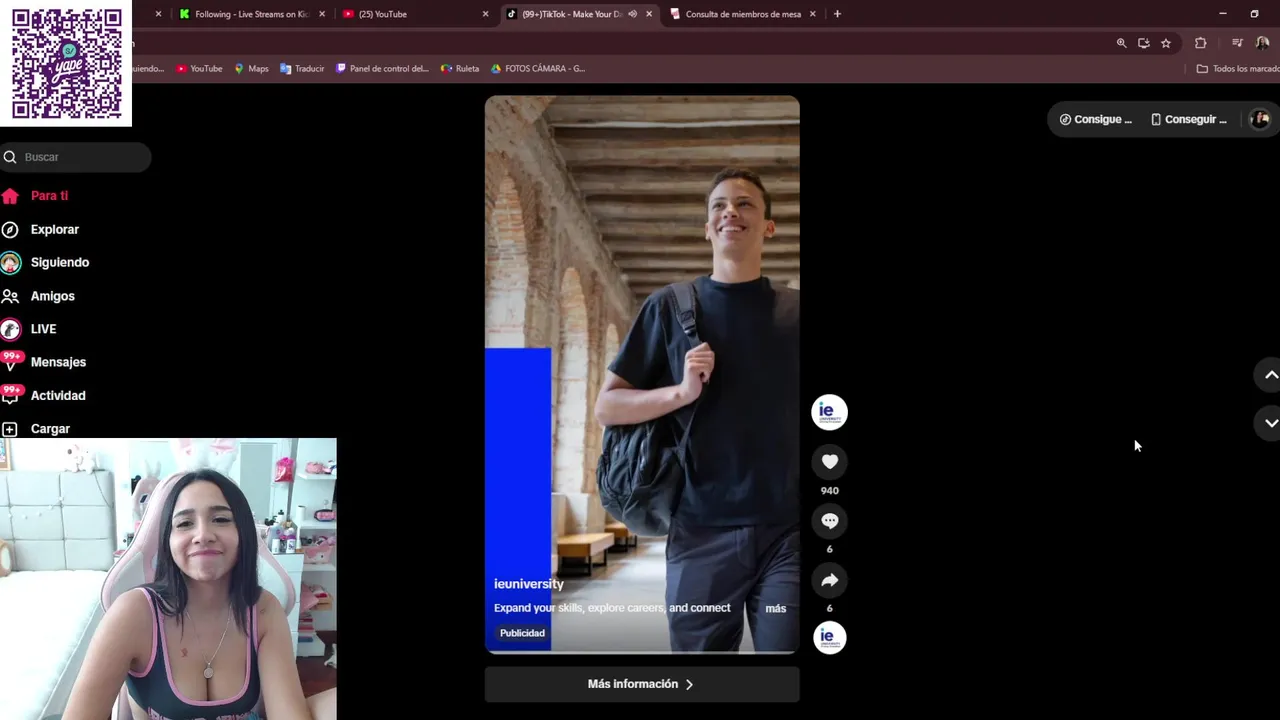Click the browser zoom magnifier icon

pos(1121,43)
